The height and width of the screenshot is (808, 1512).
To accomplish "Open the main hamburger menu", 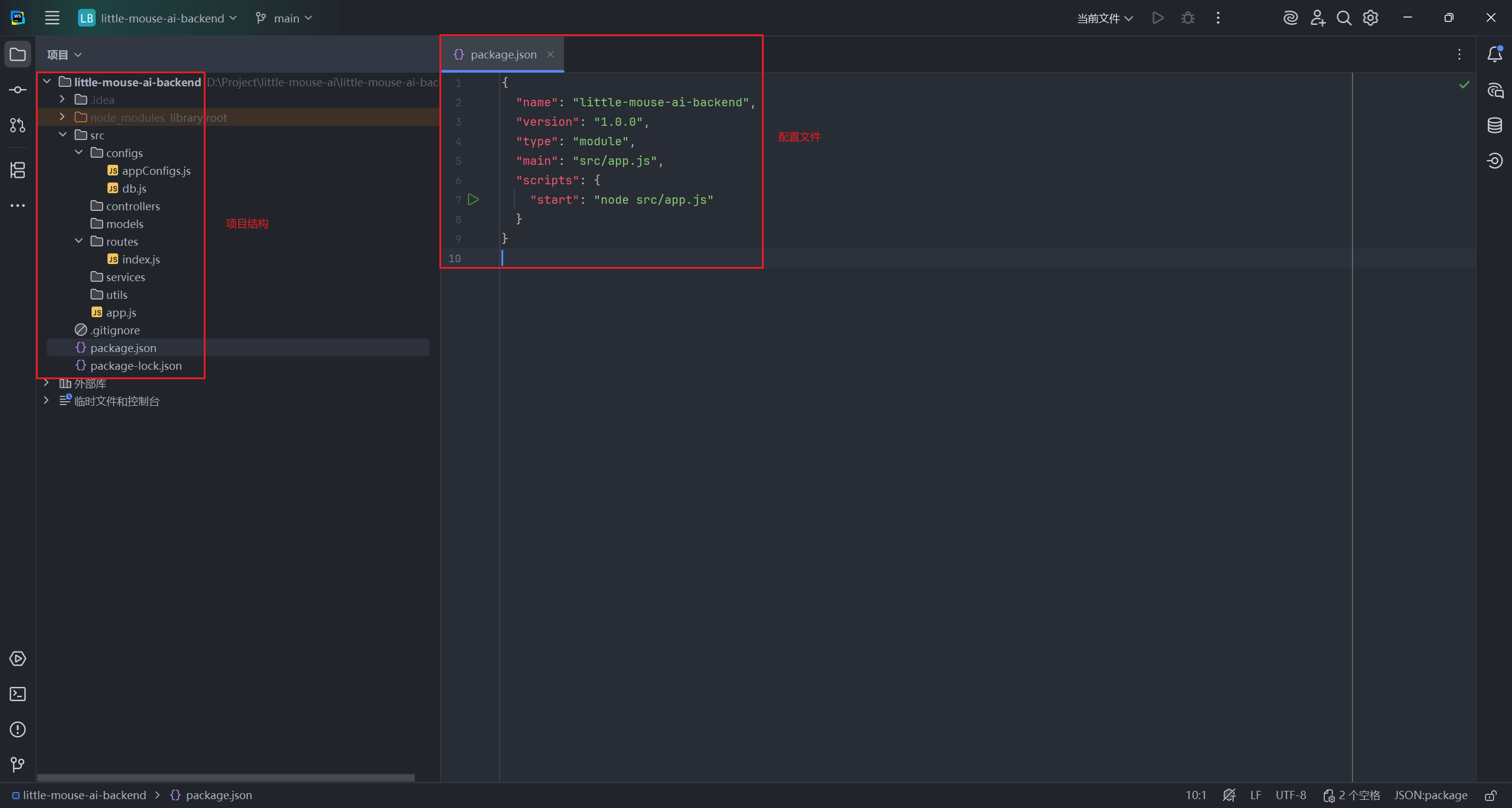I will point(52,18).
